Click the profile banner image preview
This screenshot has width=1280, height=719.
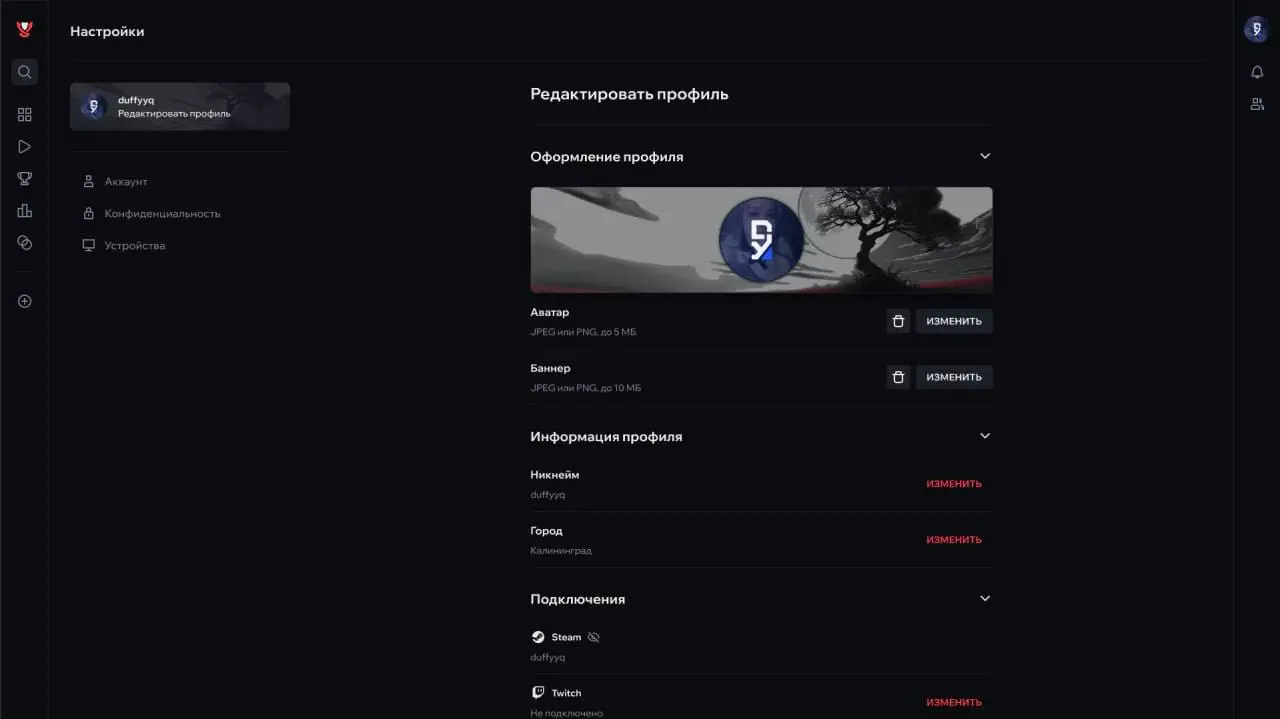click(761, 240)
